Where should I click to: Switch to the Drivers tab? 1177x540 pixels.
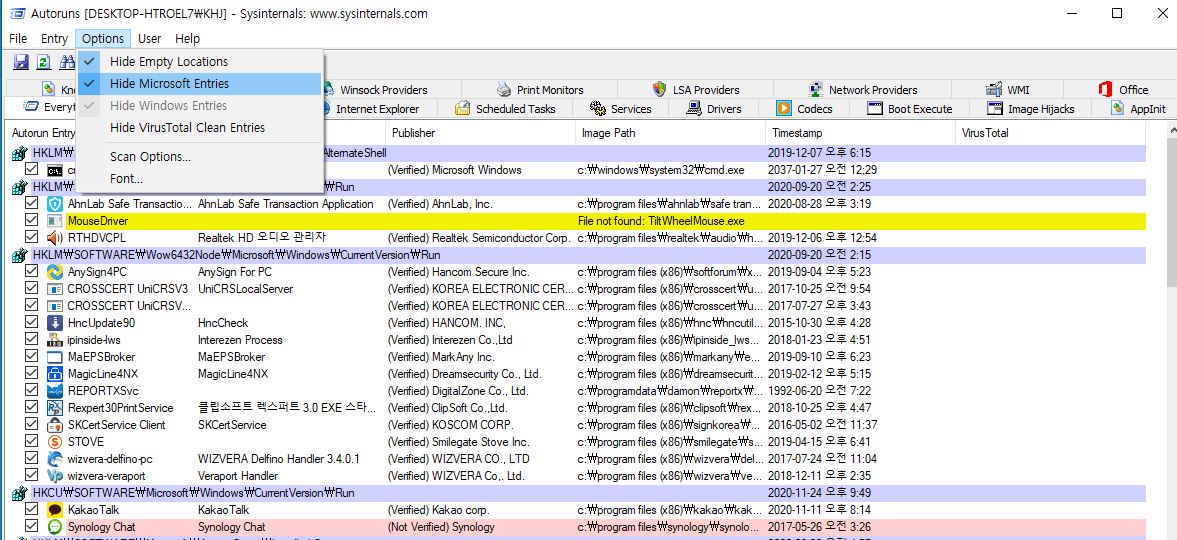pyautogui.click(x=715, y=109)
